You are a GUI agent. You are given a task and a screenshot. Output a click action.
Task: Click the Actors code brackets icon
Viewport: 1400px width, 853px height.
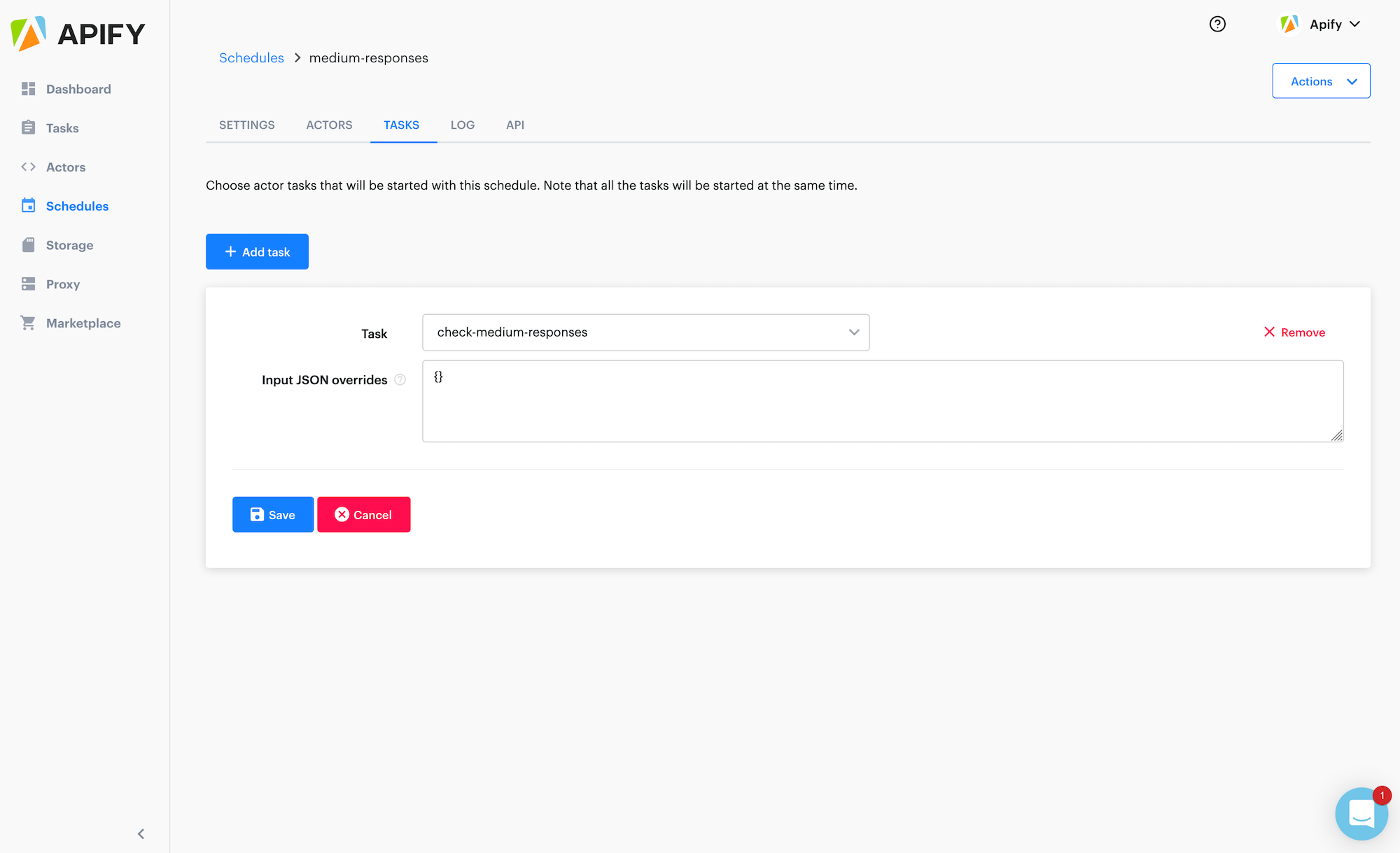[28, 167]
